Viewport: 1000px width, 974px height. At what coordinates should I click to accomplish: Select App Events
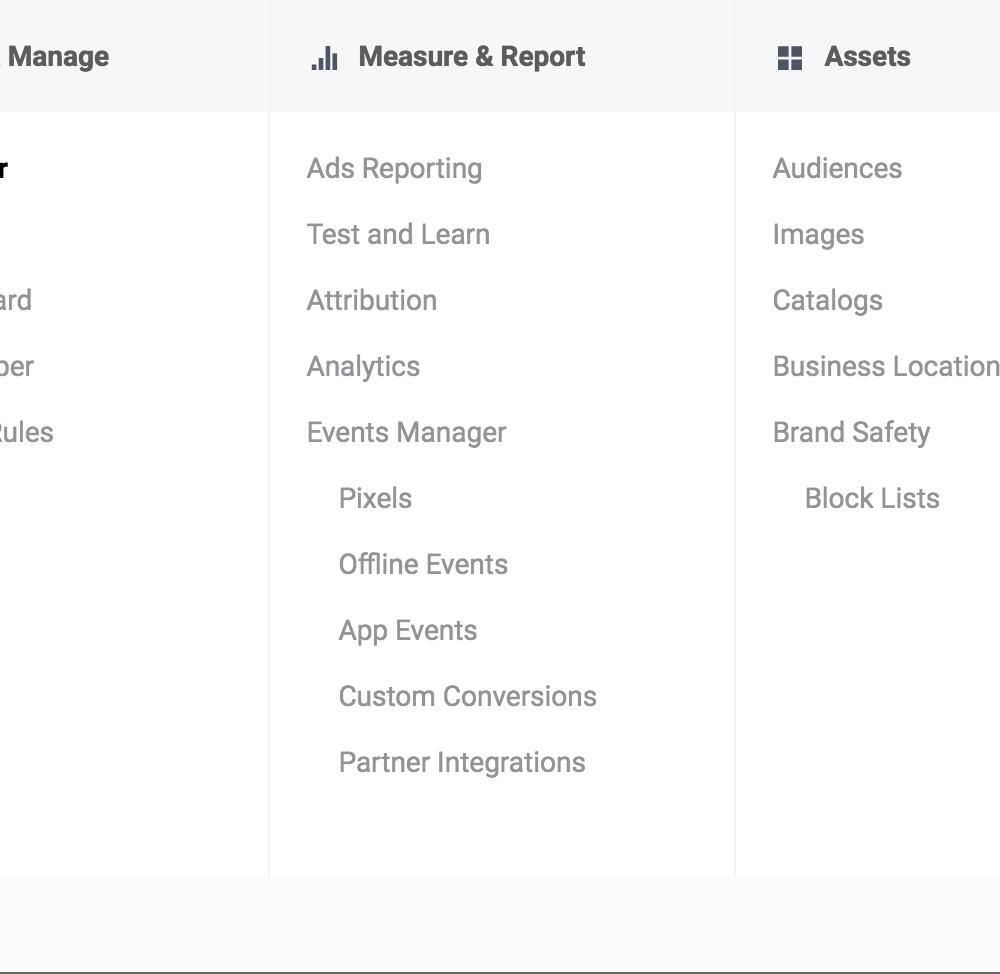point(408,631)
